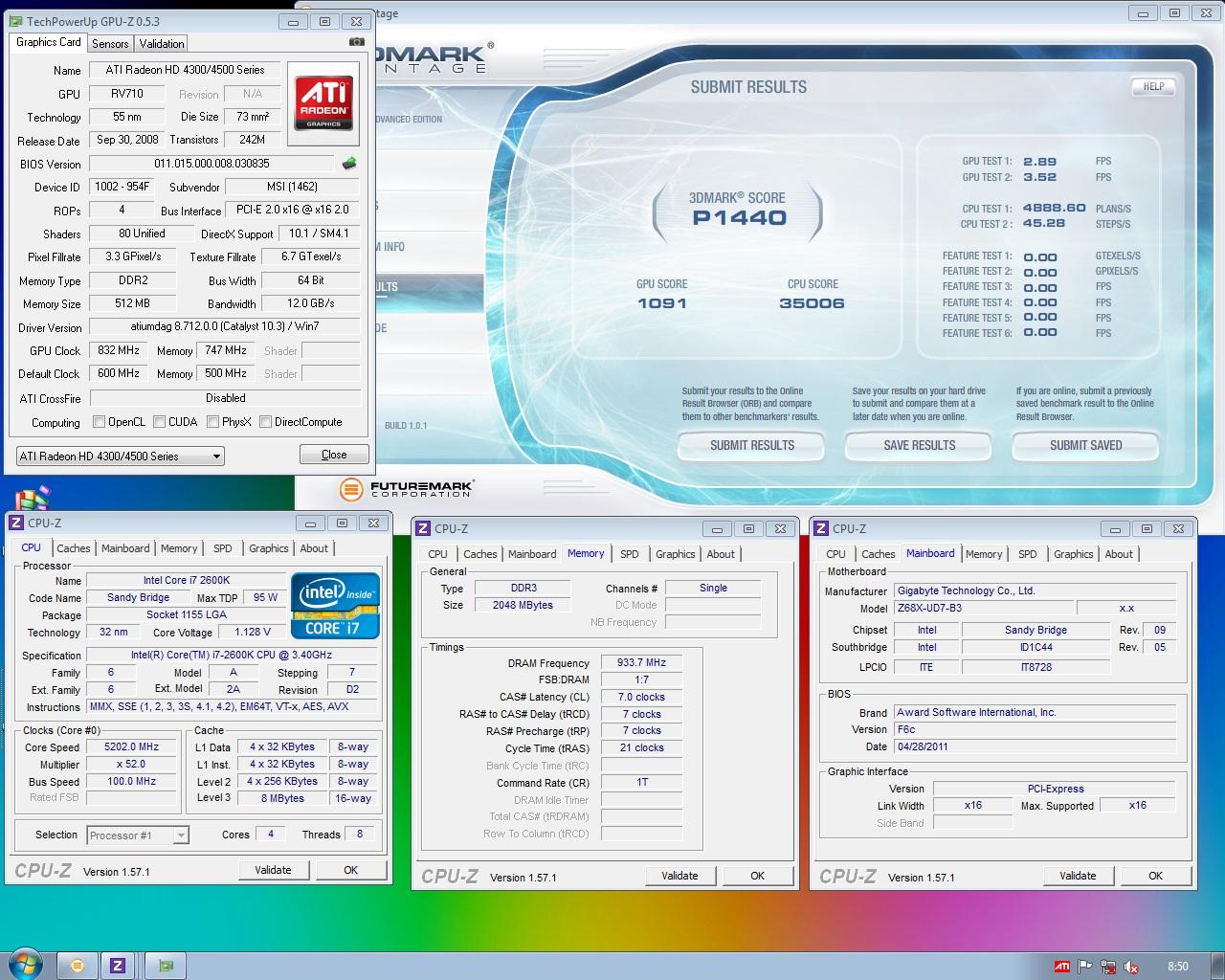Click the GPU name field ATI Radeon HD 4300/4500 Series
Viewport: 1225px width, 980px height.
pyautogui.click(x=186, y=70)
